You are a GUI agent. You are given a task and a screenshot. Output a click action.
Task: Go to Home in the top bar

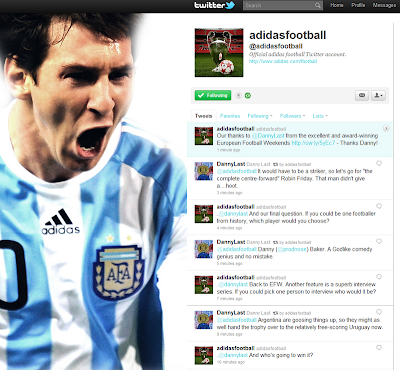[x=337, y=5]
